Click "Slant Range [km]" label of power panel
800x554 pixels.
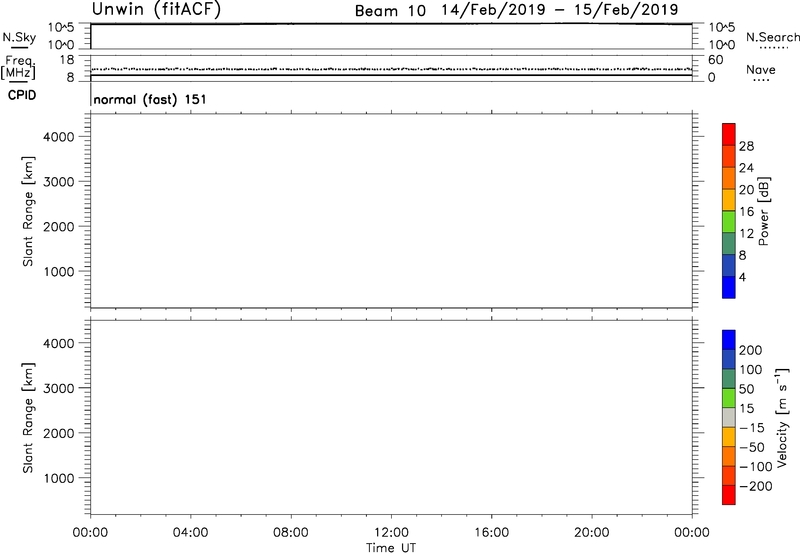[x=28, y=211]
